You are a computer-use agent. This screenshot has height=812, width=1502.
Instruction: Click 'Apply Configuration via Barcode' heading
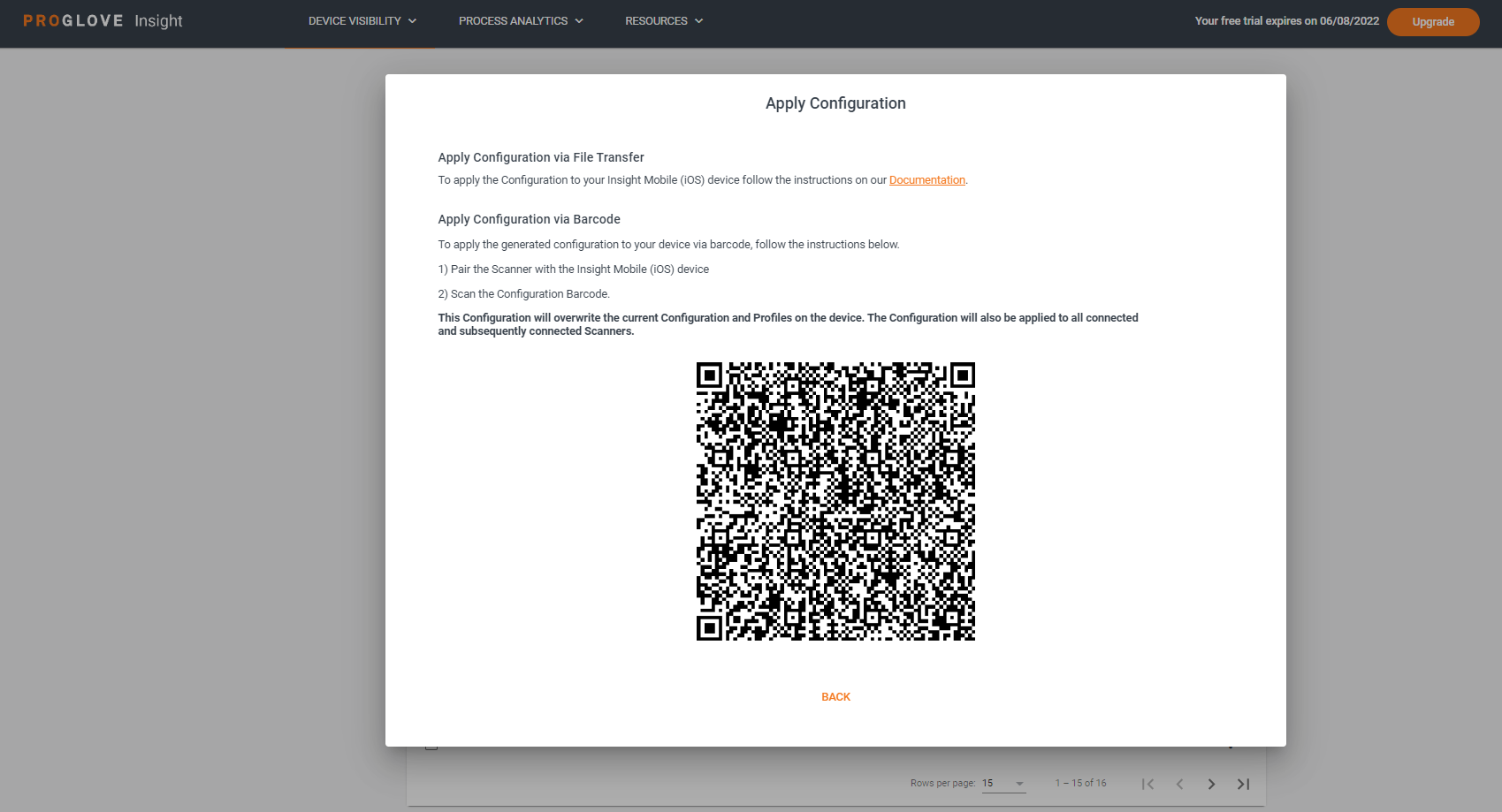tap(529, 219)
